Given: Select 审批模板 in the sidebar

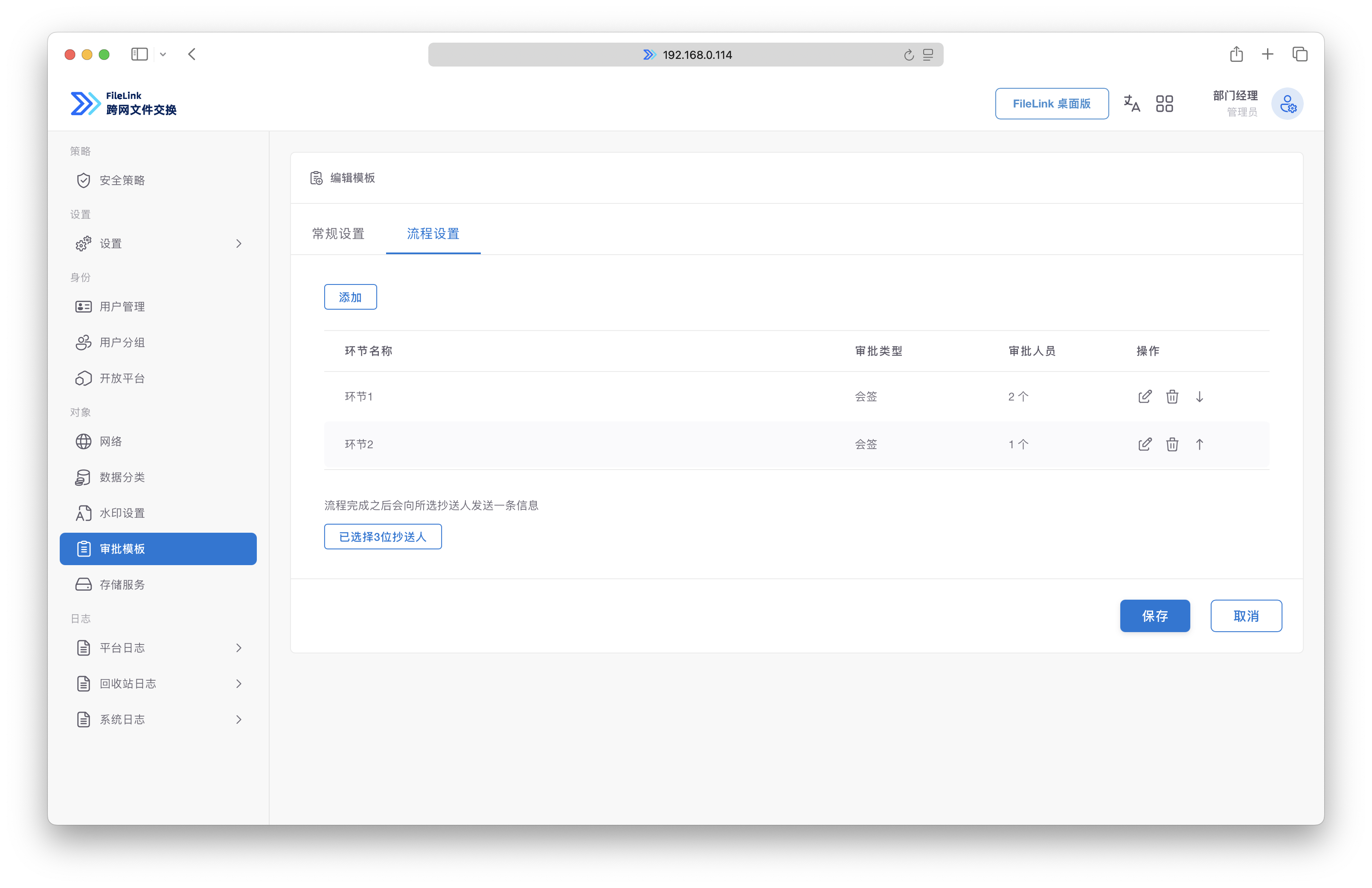Looking at the screenshot, I should pos(158,548).
